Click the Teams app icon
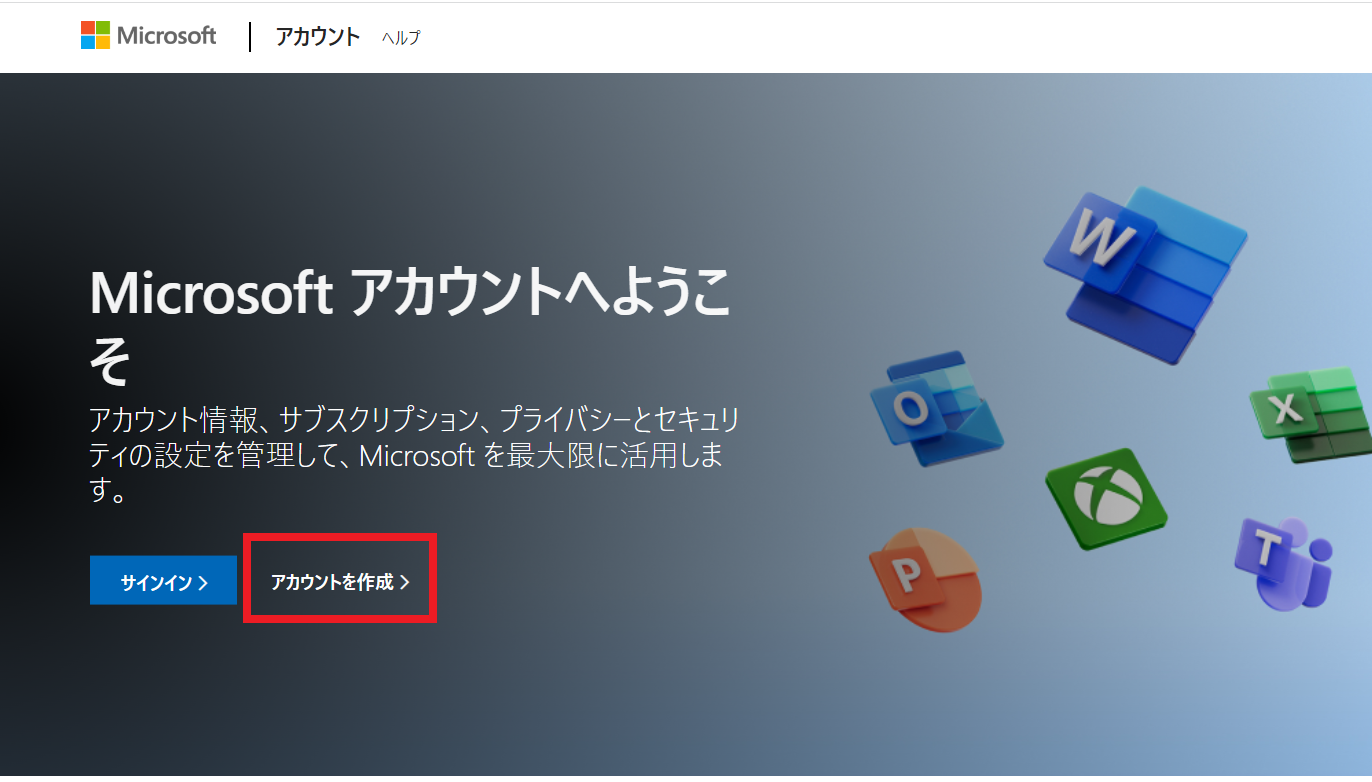 (x=1284, y=563)
